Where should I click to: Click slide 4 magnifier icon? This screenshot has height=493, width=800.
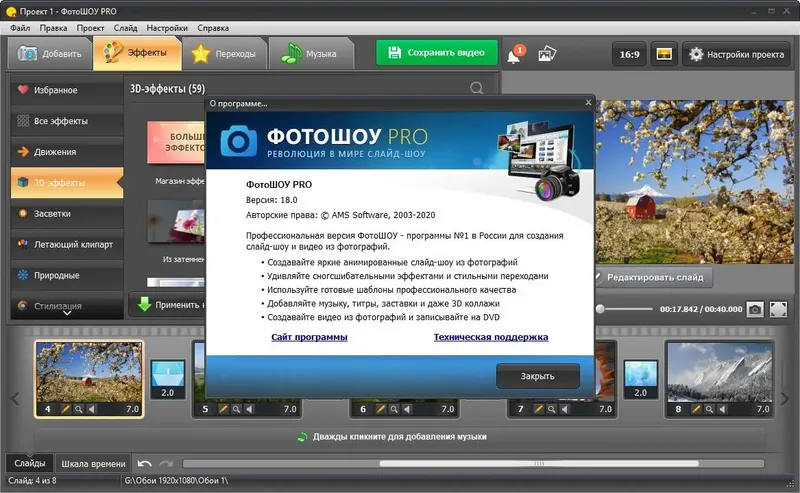pos(79,409)
